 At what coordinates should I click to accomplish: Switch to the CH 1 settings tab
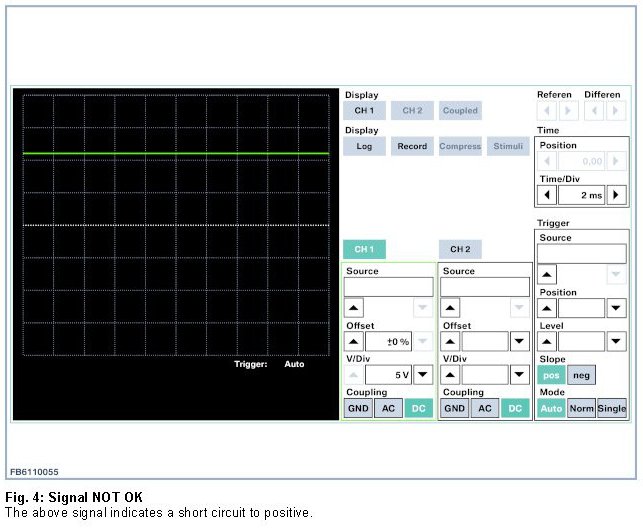[364, 249]
